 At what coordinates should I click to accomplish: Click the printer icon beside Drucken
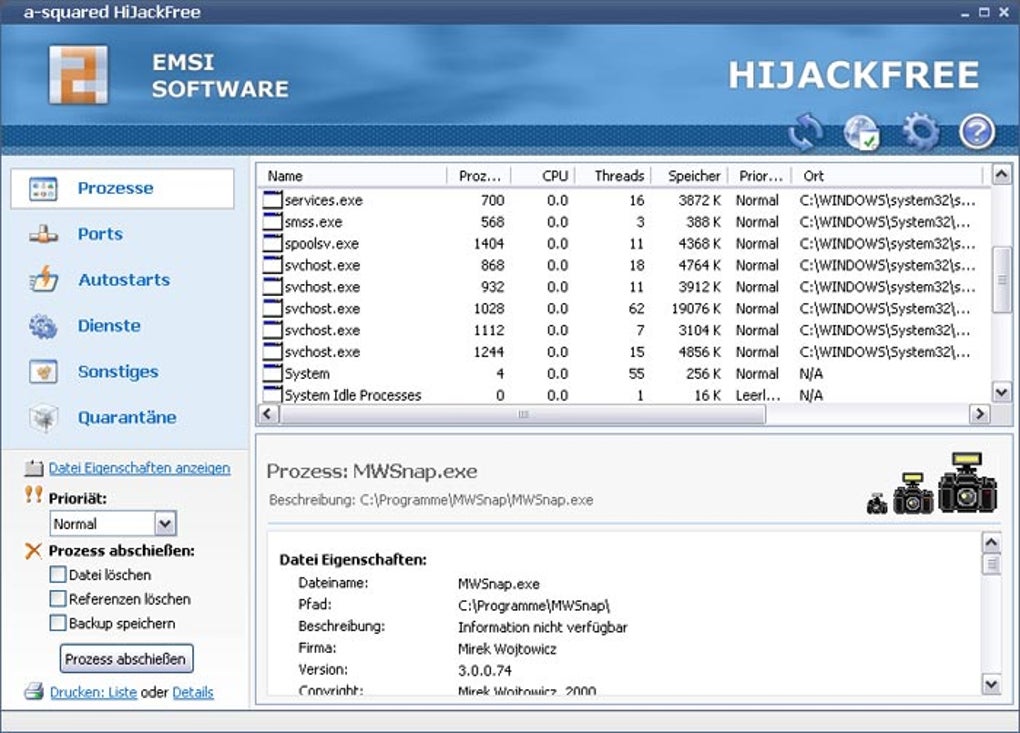pos(34,691)
